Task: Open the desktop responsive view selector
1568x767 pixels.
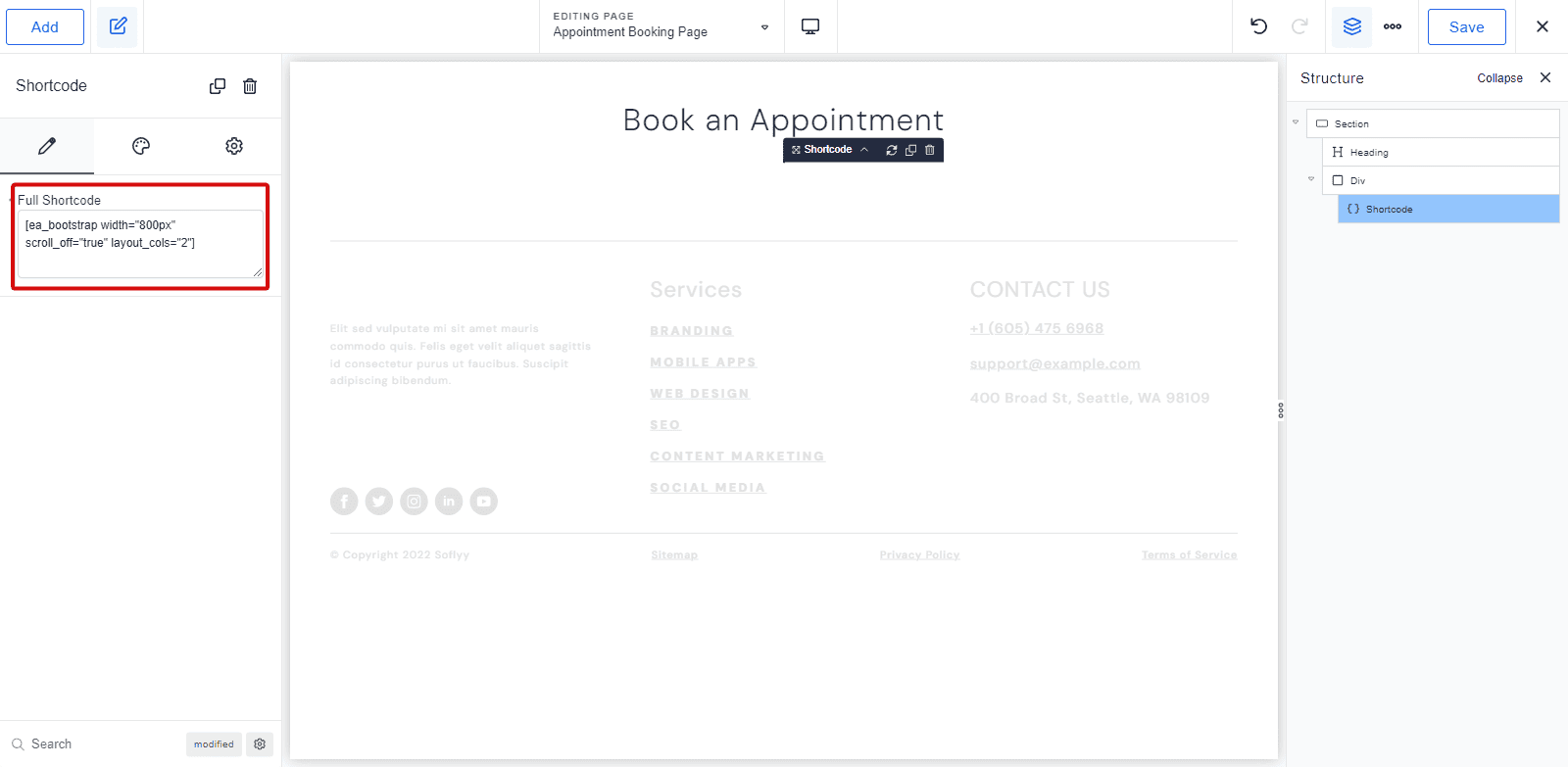Action: click(810, 26)
